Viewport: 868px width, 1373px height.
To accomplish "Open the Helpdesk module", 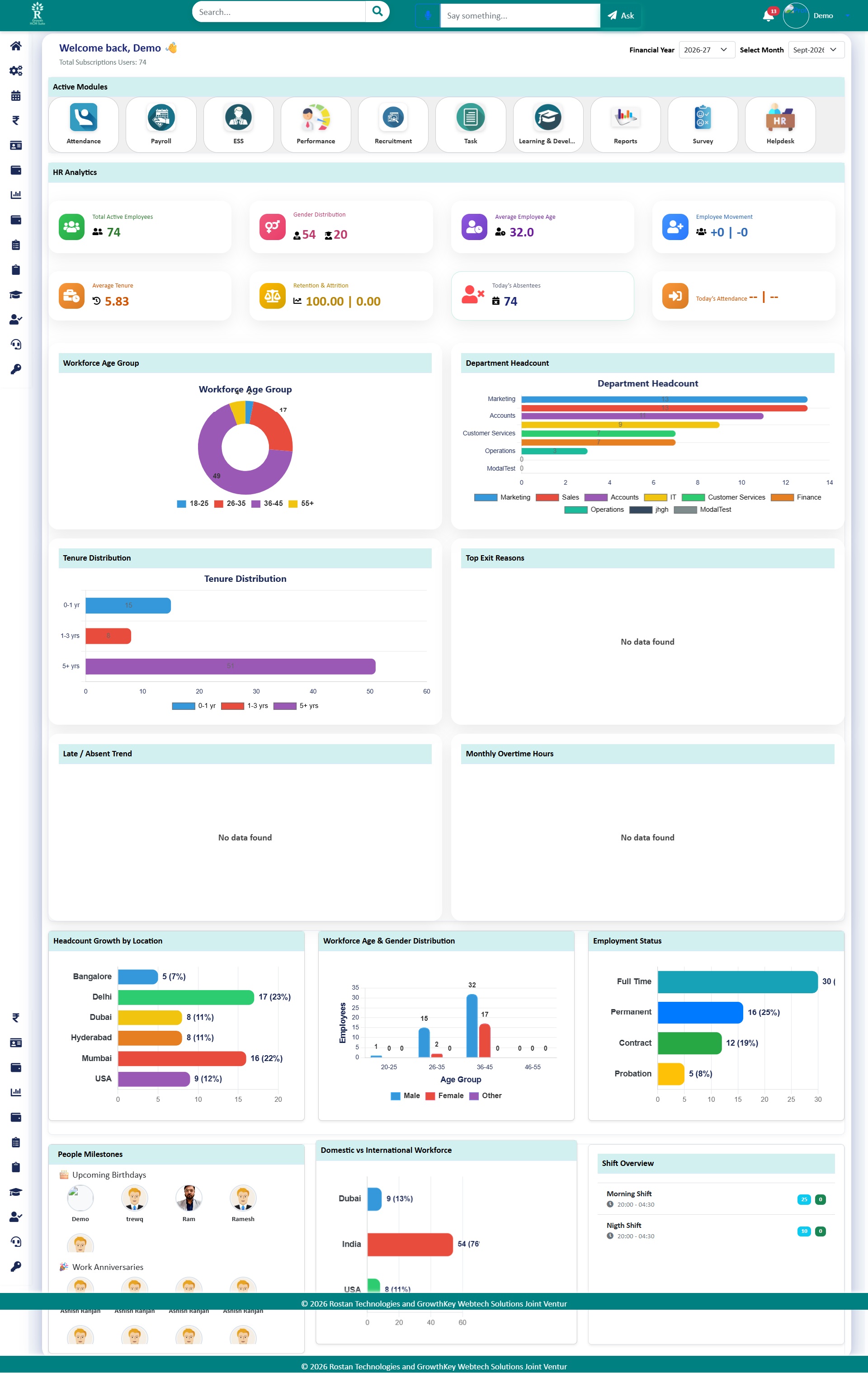I will (780, 124).
